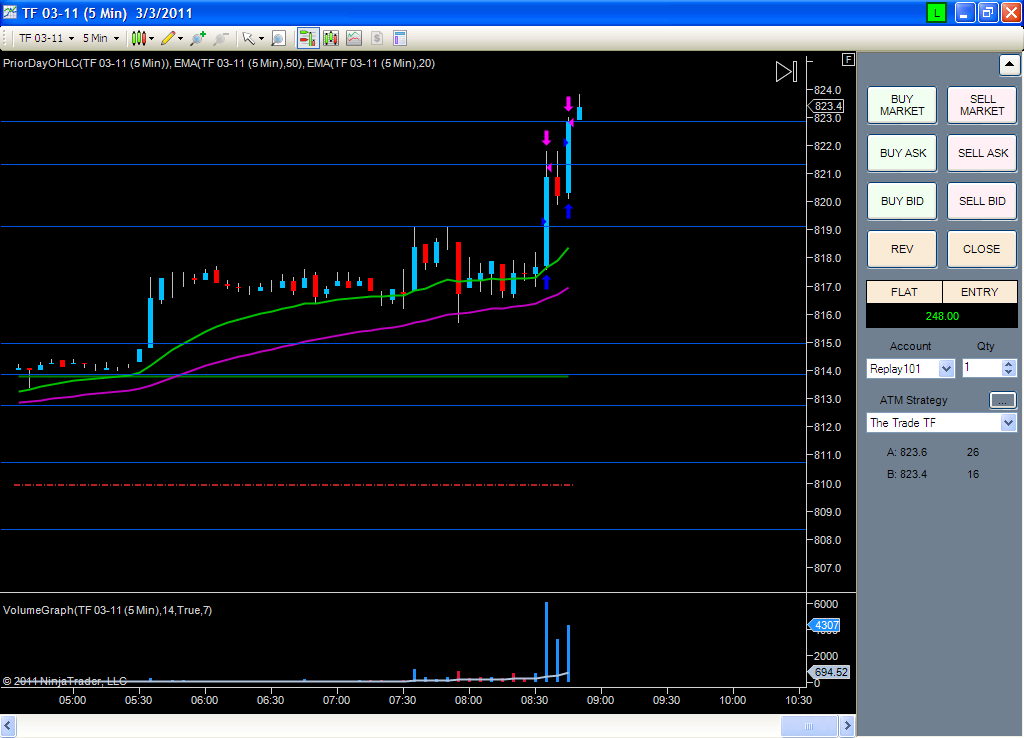Click the SELL ASK button
1024x738 pixels.
click(982, 153)
